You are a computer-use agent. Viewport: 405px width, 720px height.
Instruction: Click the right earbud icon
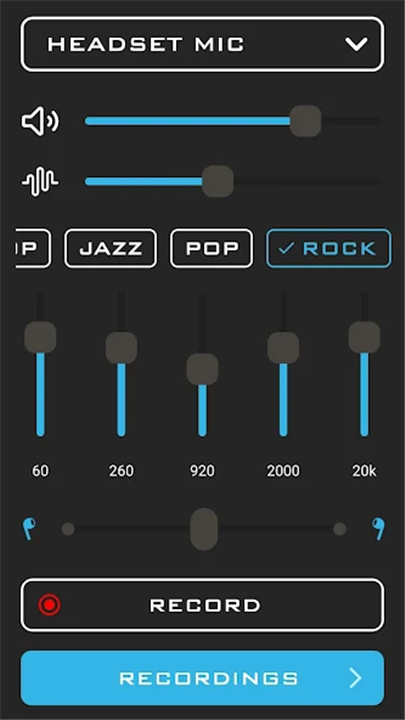379,529
